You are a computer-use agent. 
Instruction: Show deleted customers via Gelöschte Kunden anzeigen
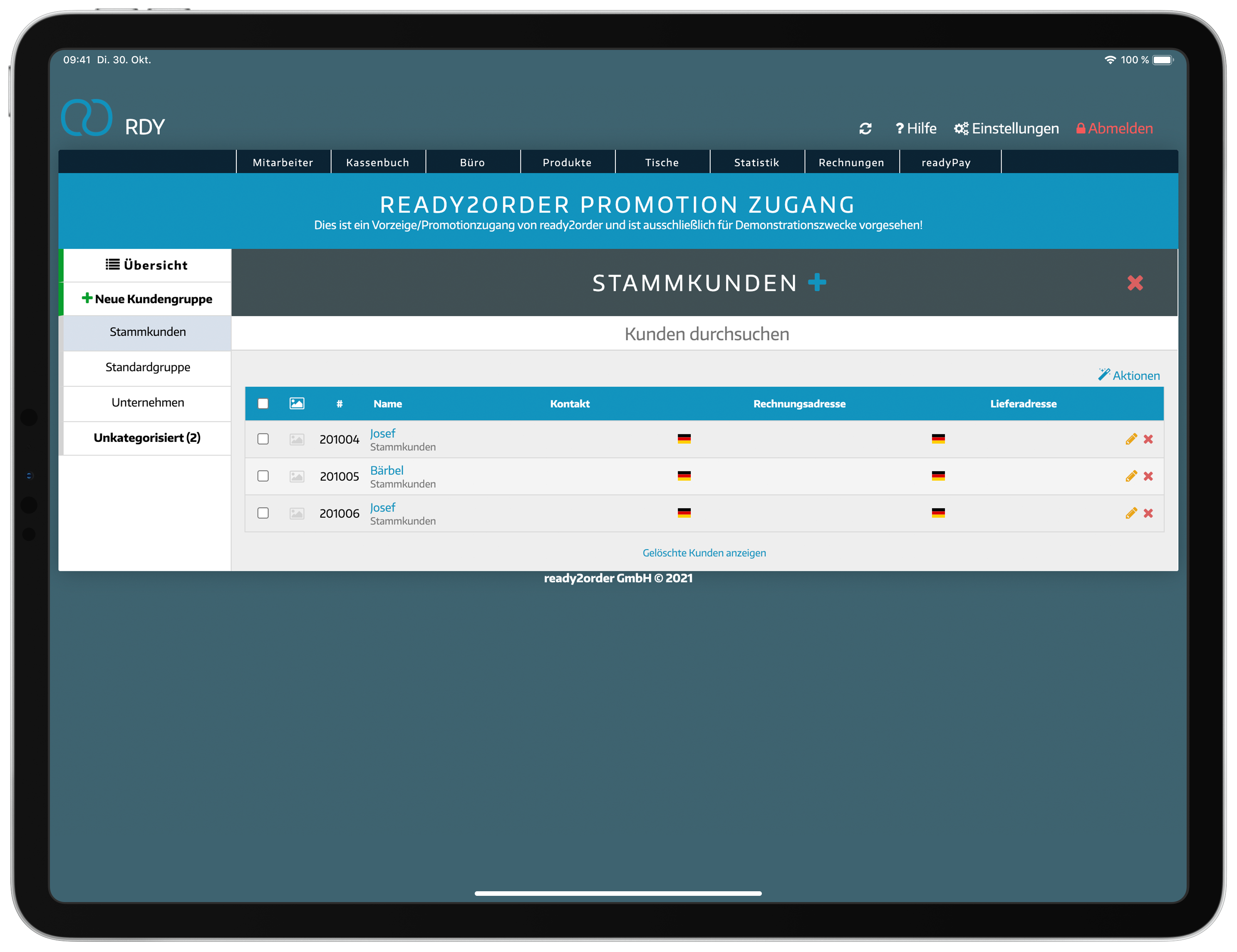click(x=704, y=552)
